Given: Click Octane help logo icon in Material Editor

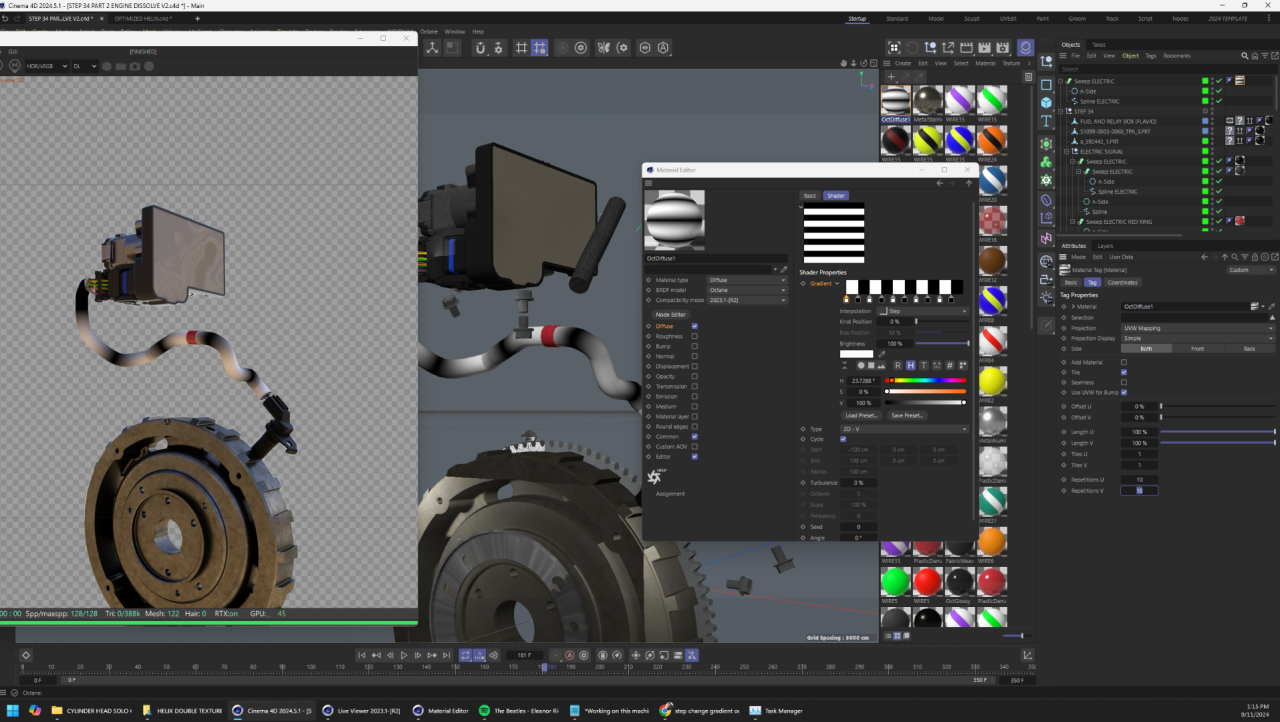Looking at the screenshot, I should click(x=657, y=476).
